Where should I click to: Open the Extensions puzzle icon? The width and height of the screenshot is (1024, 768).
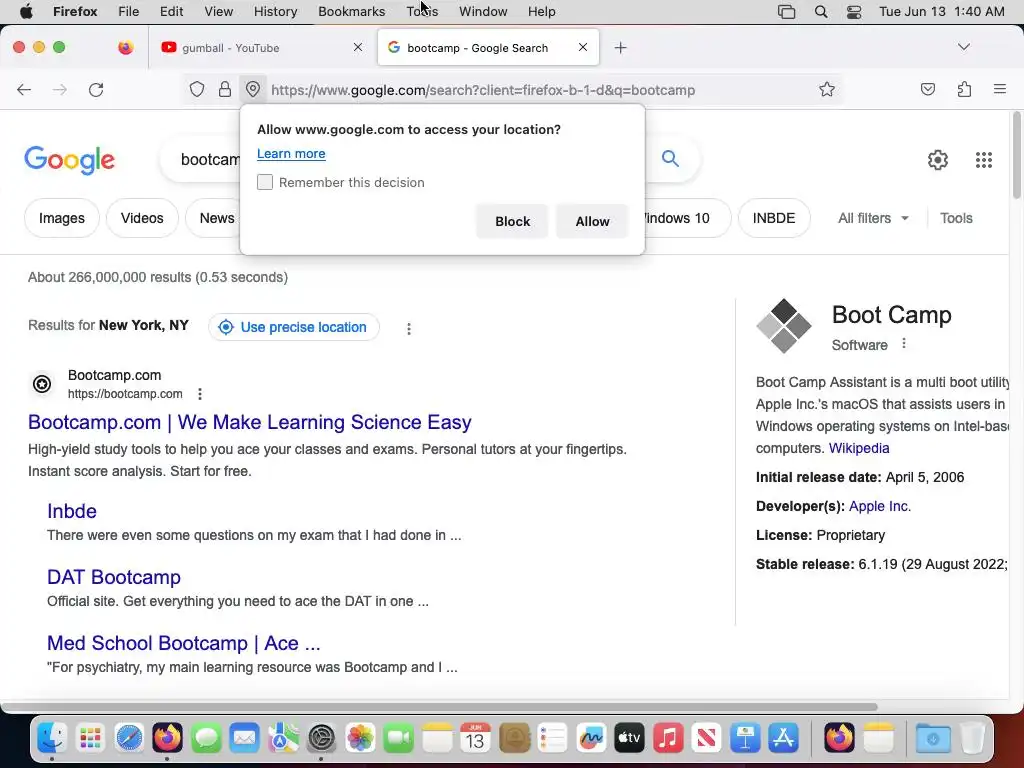pos(964,89)
